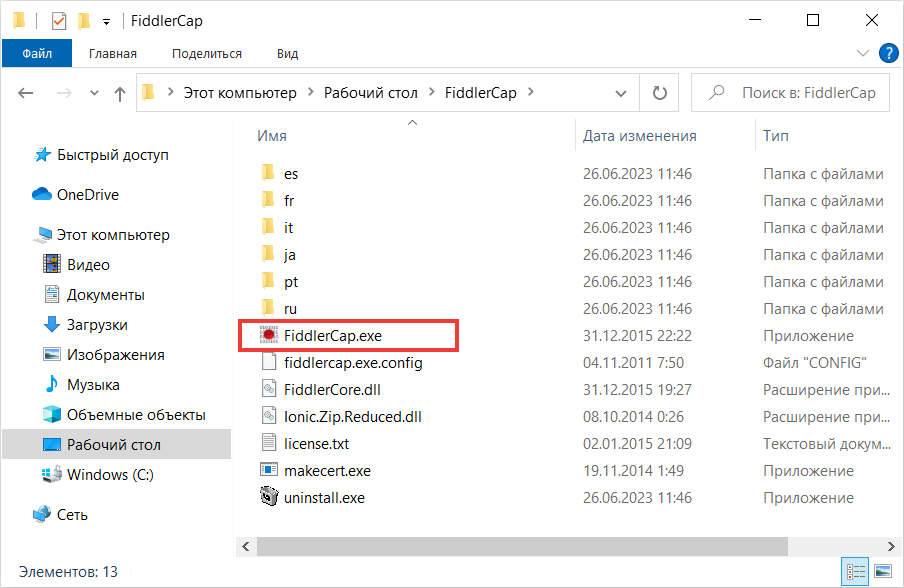Refresh the FiddlerCap folder view
The width and height of the screenshot is (904, 588).
[x=660, y=93]
